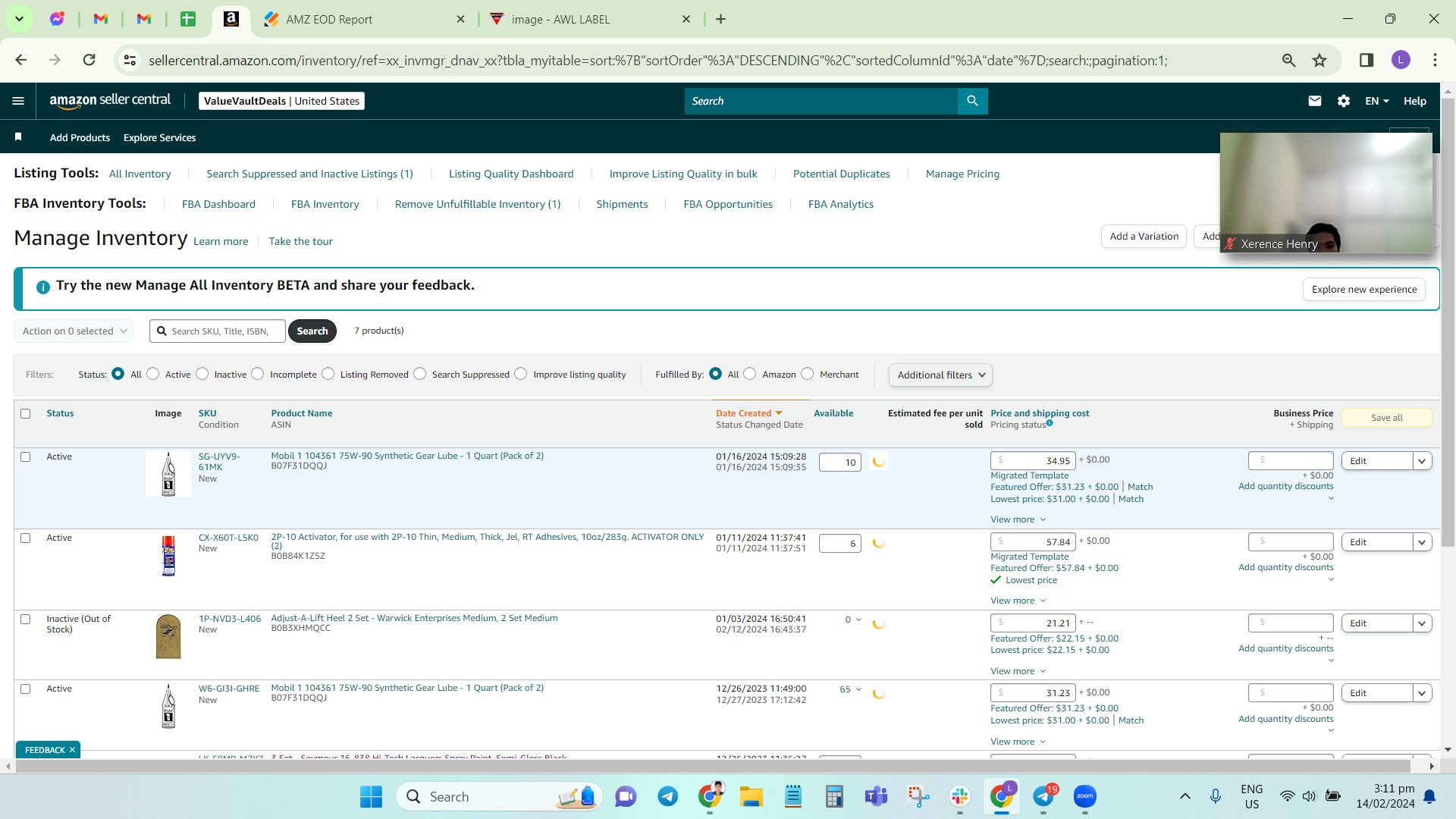
Task: Select the Active status radio button
Action: click(x=153, y=374)
